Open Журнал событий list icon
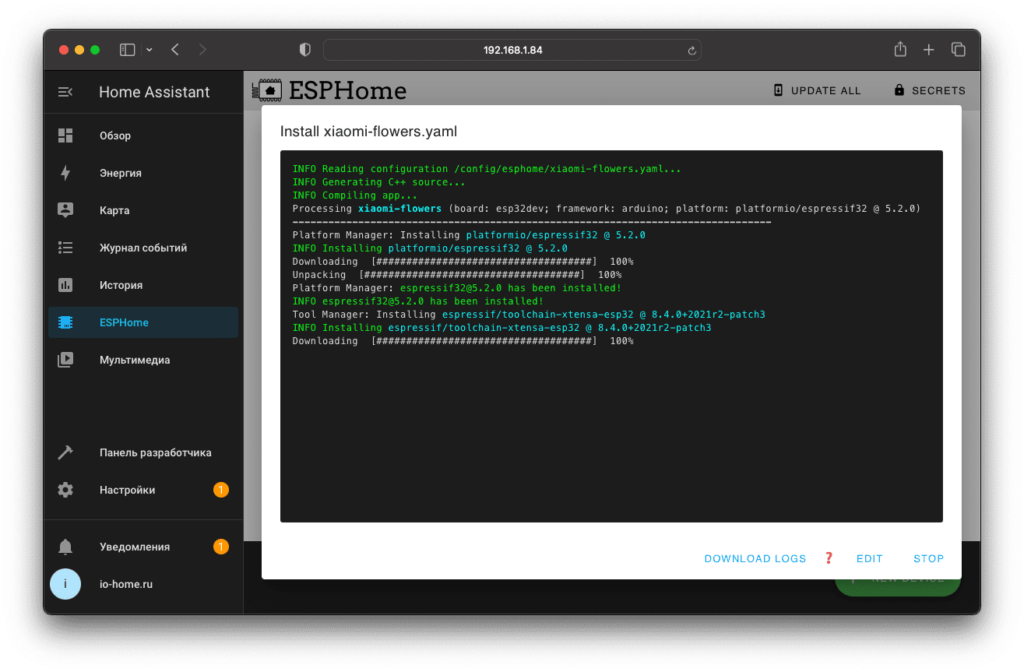 coord(65,248)
